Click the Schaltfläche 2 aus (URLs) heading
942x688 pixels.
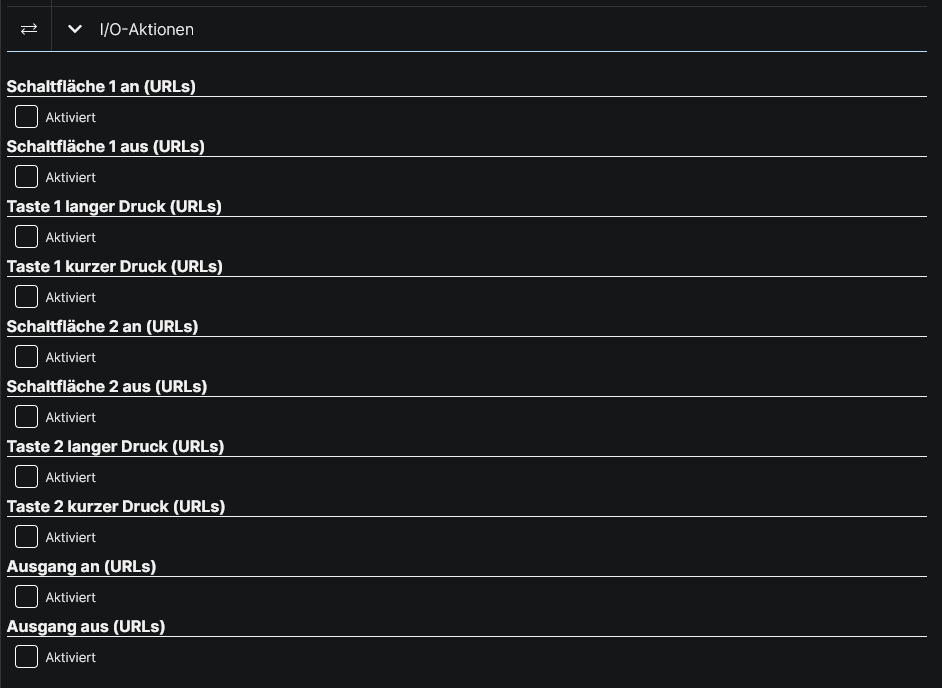pos(107,386)
